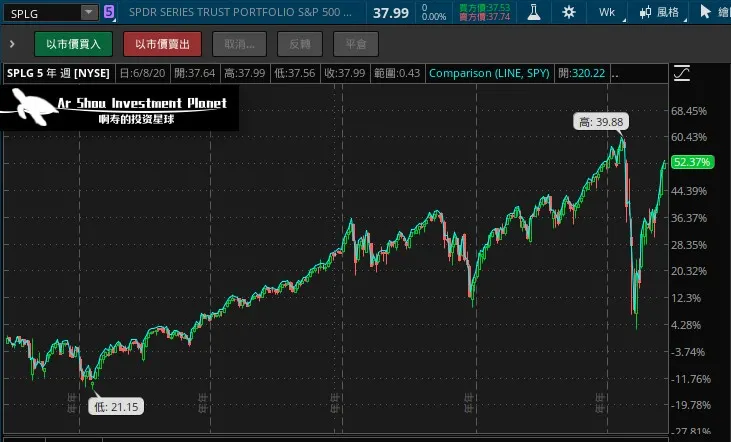The width and height of the screenshot is (731, 442).
Task: Click the bid price 買方價 37.53
Action: [484, 7]
